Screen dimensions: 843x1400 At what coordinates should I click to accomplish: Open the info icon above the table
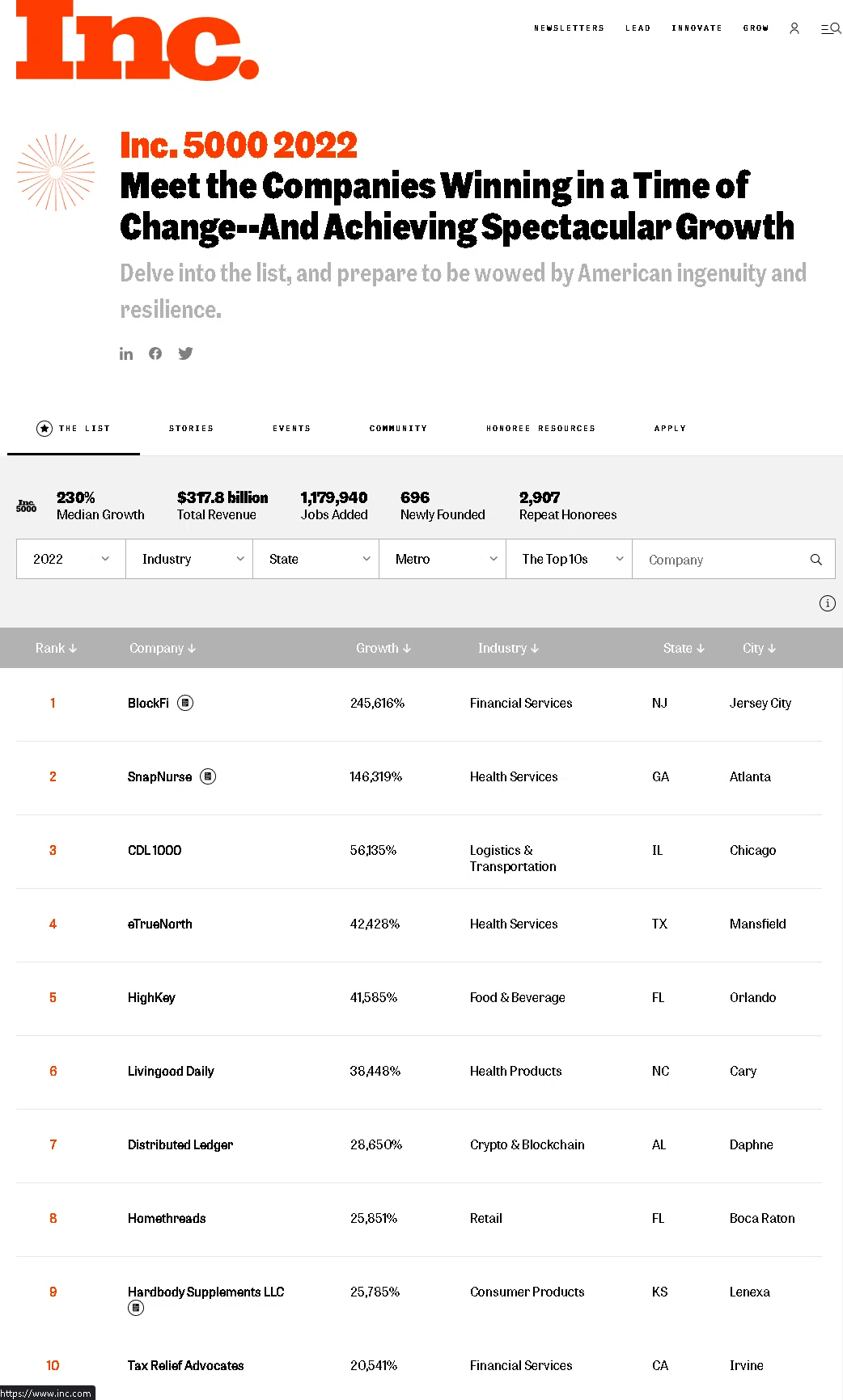tap(827, 603)
